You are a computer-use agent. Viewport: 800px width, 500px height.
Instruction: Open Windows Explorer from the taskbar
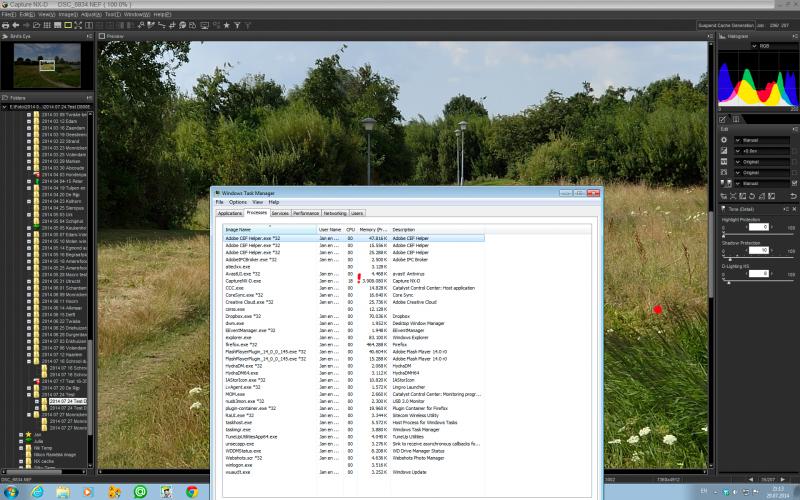coord(63,492)
